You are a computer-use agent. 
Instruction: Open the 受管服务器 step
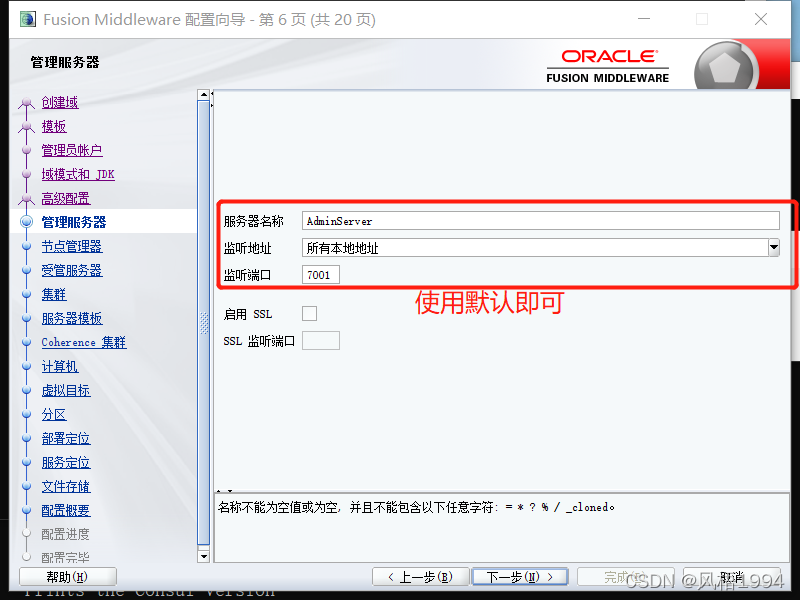click(72, 270)
